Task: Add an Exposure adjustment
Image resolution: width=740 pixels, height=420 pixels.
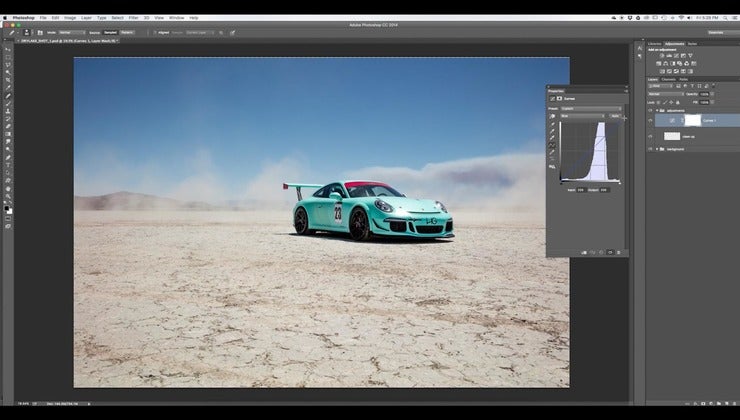Action: click(683, 56)
